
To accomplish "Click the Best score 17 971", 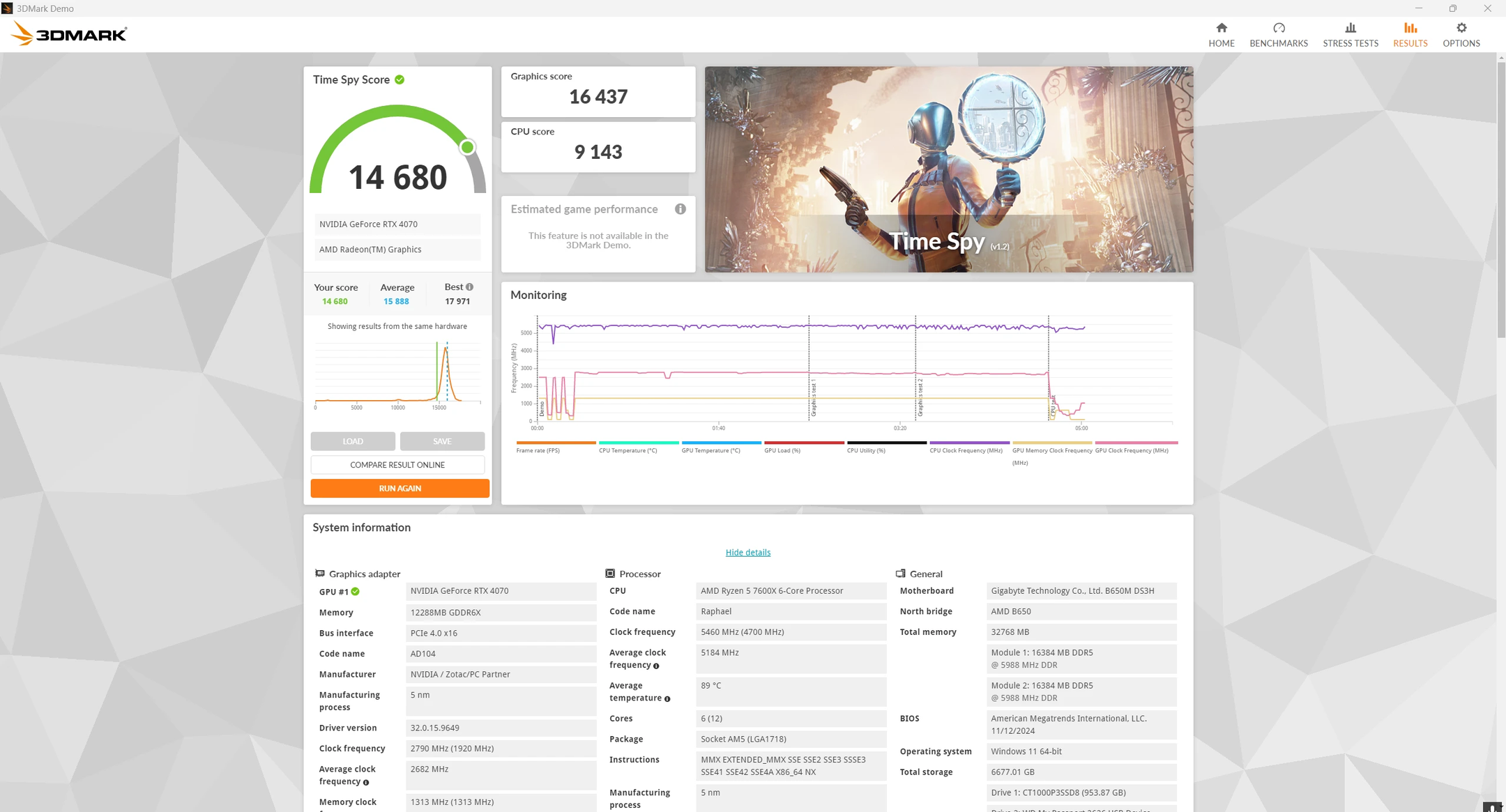I will pyautogui.click(x=457, y=302).
